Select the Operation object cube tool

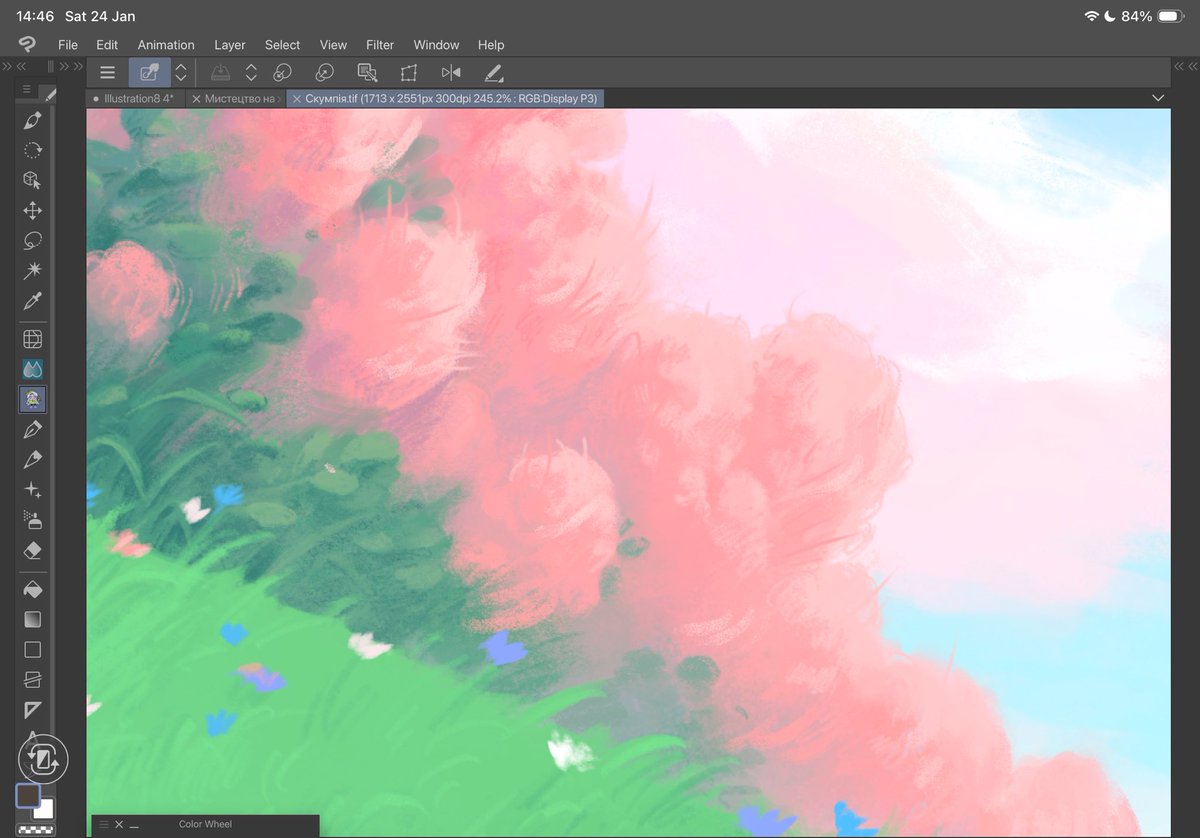[x=32, y=180]
